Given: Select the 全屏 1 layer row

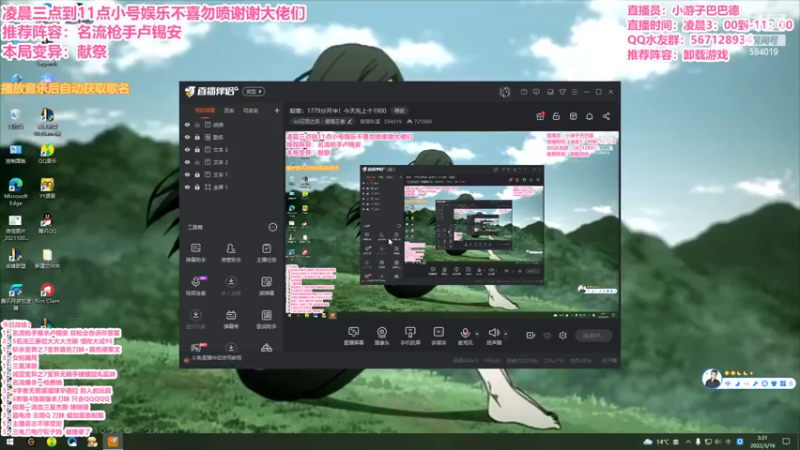Looking at the screenshot, I should [x=232, y=187].
